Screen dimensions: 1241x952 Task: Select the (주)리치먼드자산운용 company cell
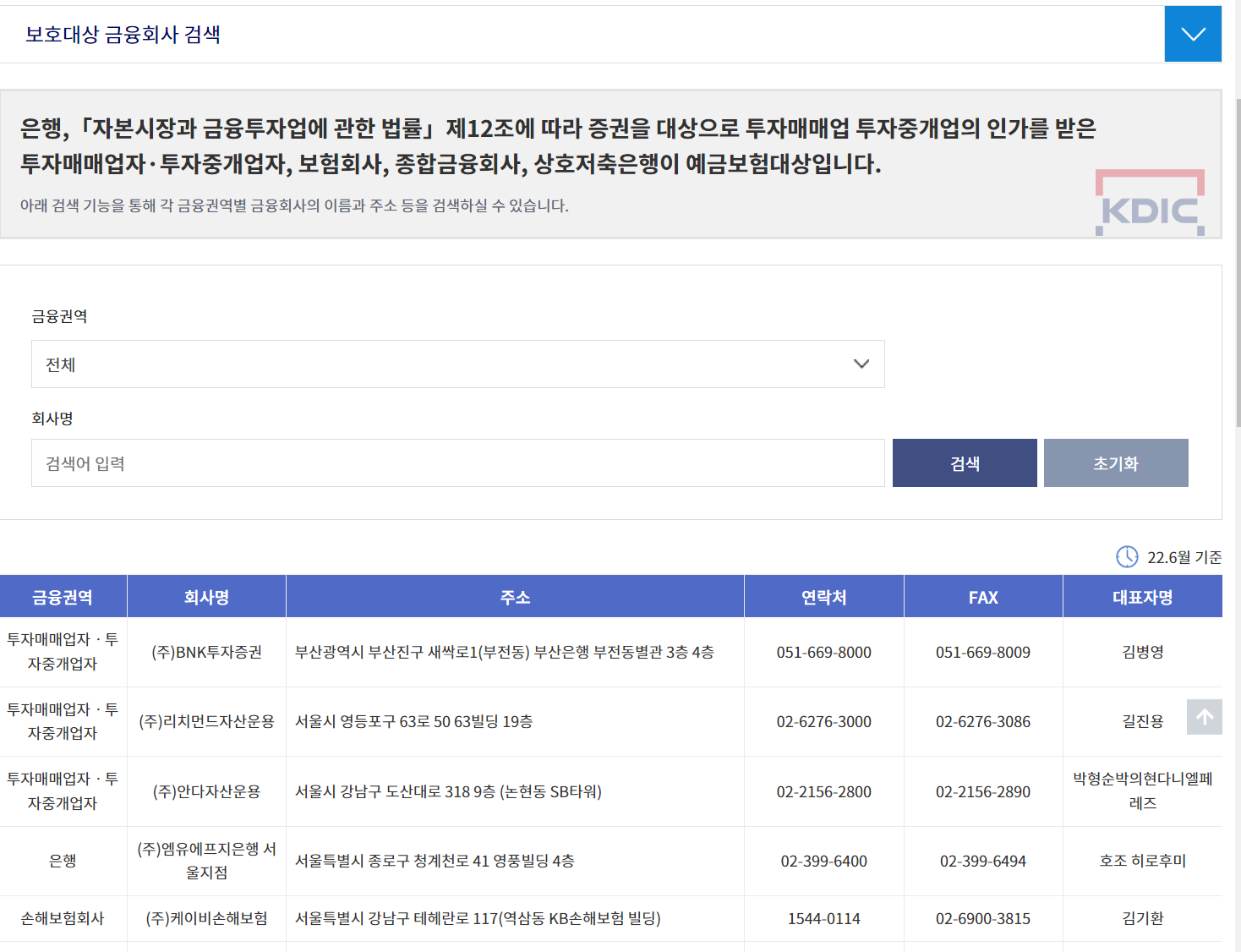[207, 721]
